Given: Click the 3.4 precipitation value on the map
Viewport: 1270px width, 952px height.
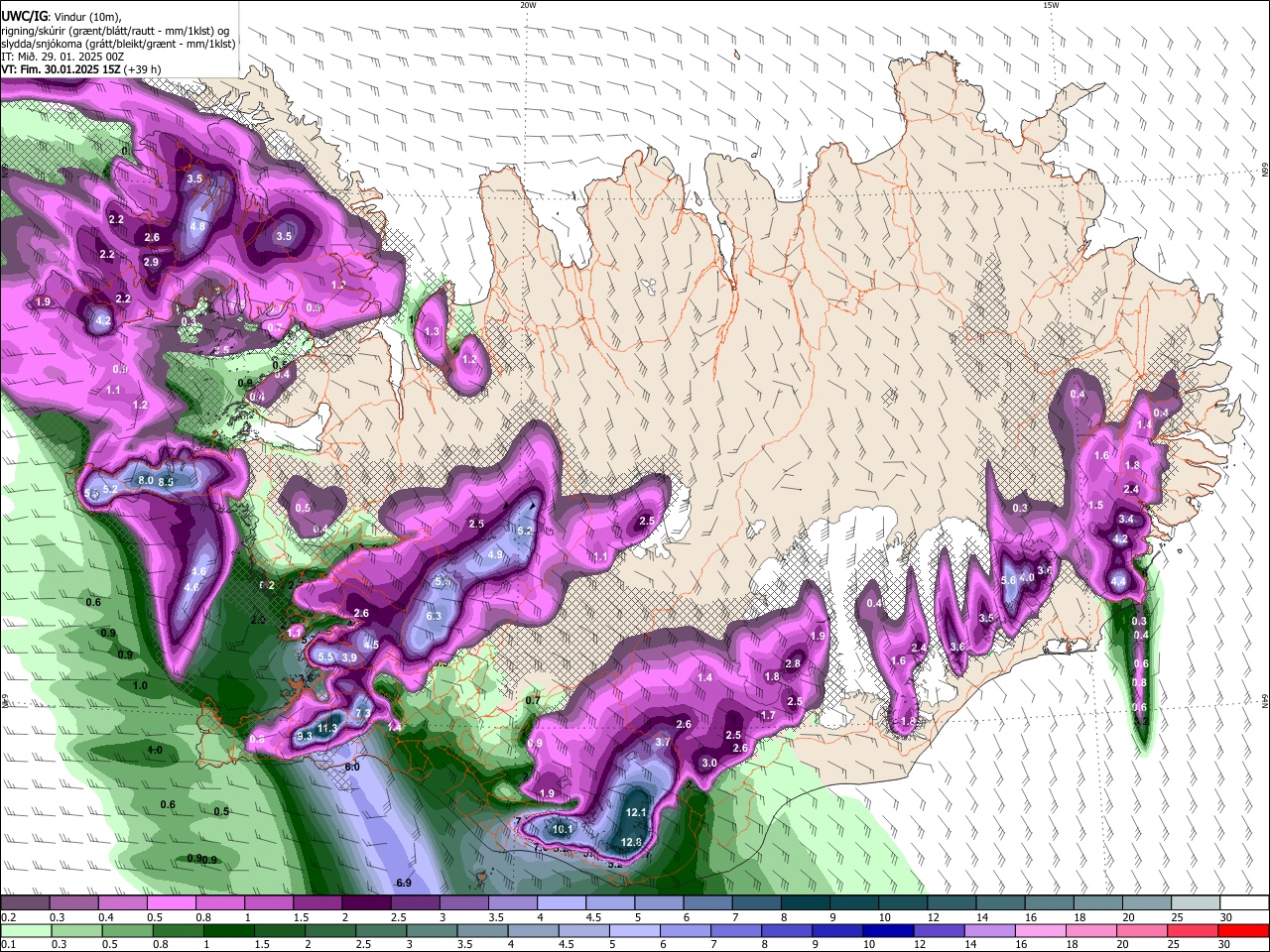Looking at the screenshot, I should 1125,519.
